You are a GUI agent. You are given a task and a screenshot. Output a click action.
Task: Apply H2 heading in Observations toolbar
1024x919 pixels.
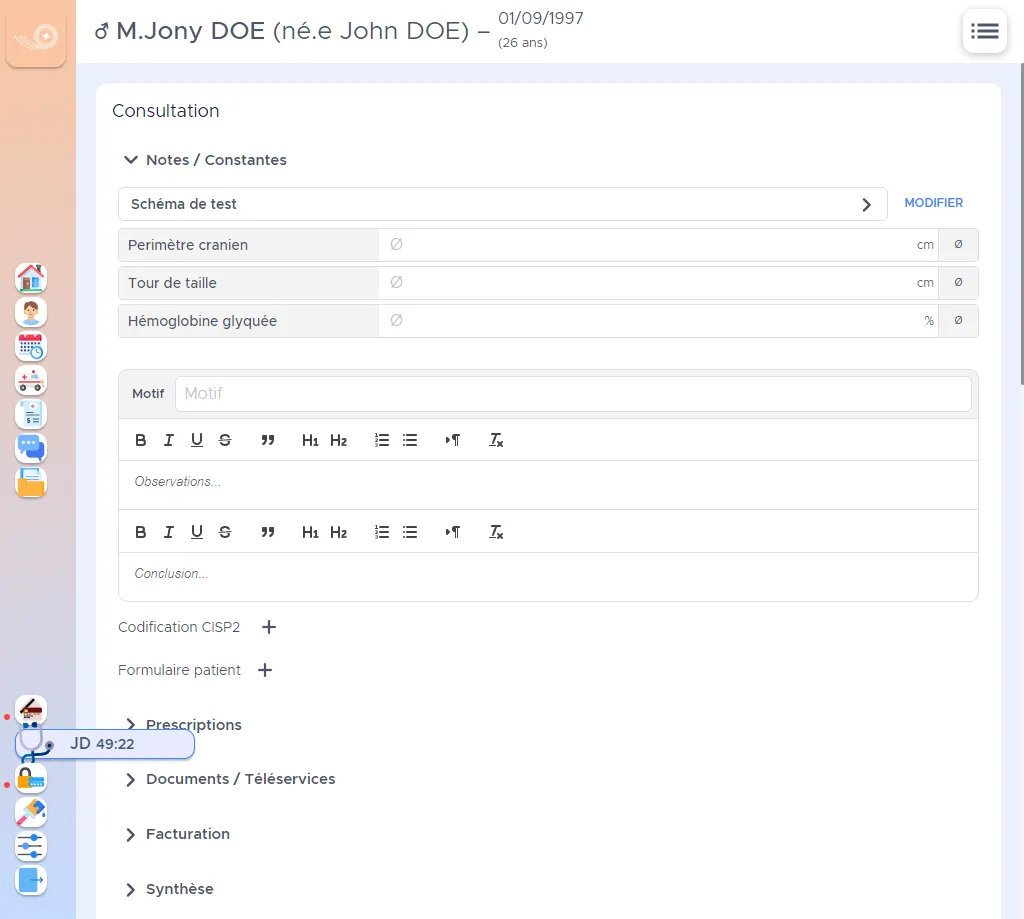click(338, 440)
